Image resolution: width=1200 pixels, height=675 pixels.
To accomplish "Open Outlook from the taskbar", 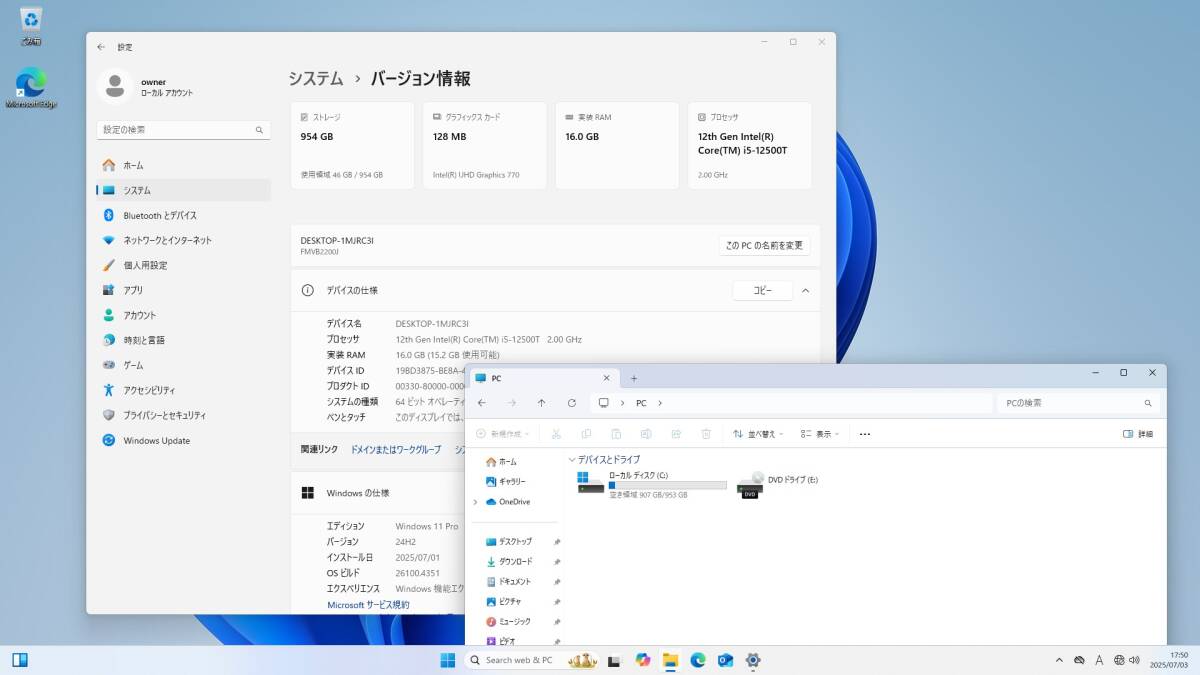I will tap(725, 661).
